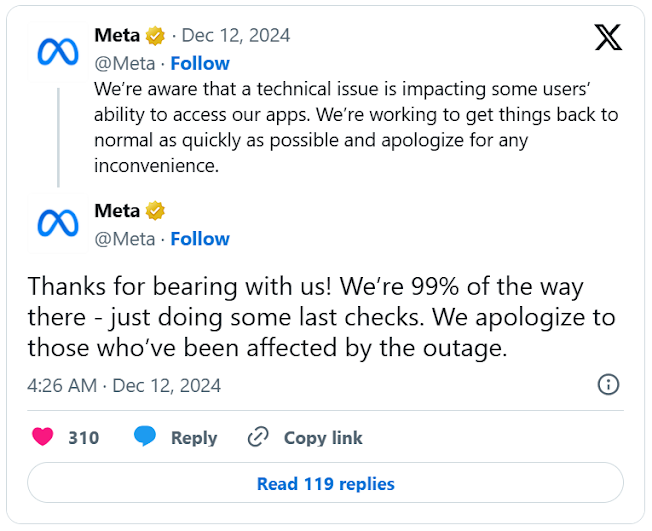This screenshot has width=652, height=531.
Task: Open the tweet info icon
Action: (x=608, y=384)
